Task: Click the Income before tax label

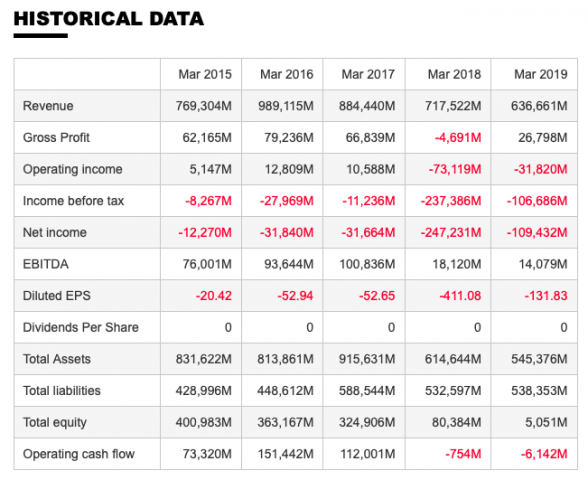Action: point(74,201)
